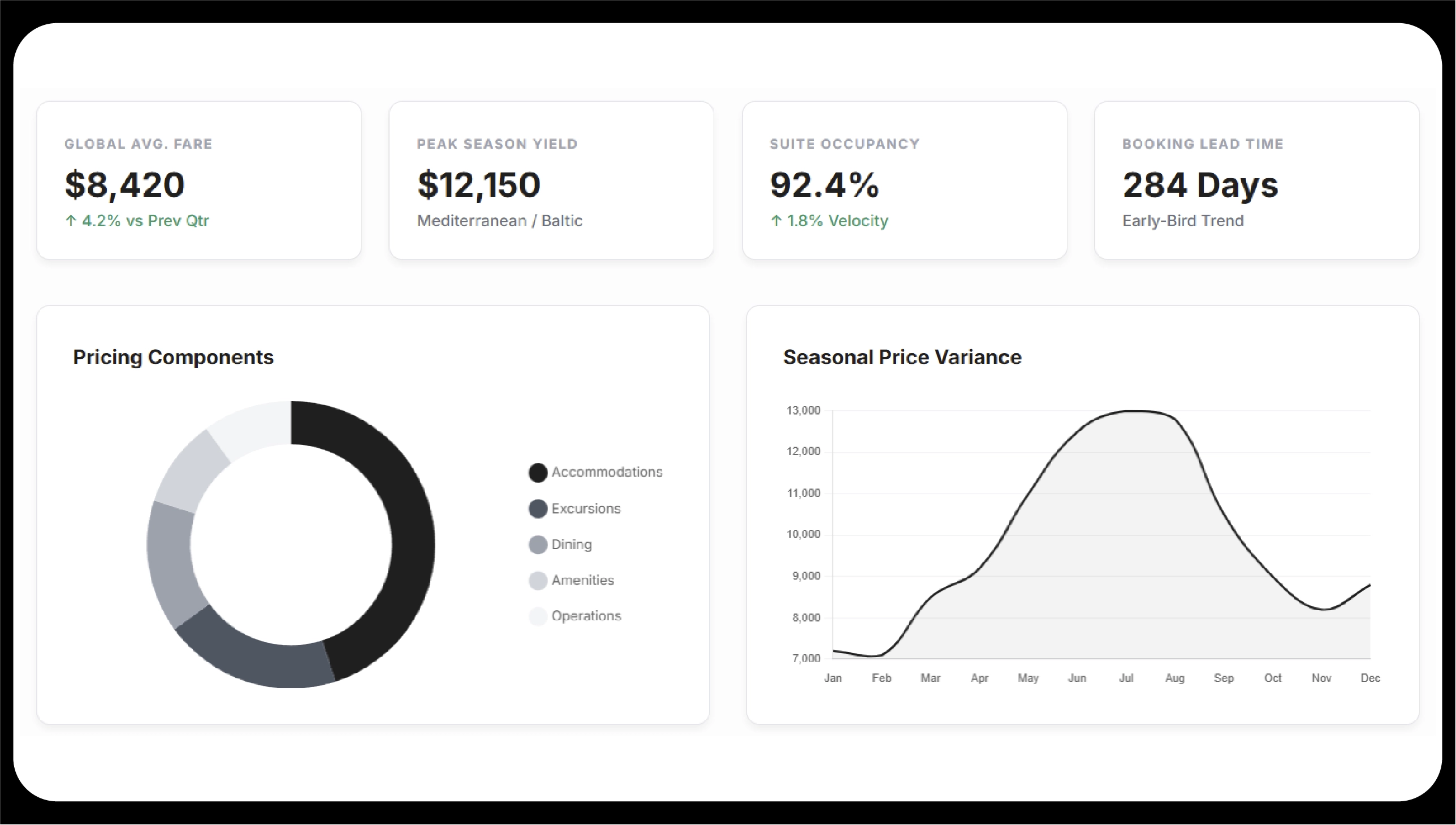Screen dimensions: 1456x825
Task: Open the Suite Occupancy card
Action: (904, 180)
